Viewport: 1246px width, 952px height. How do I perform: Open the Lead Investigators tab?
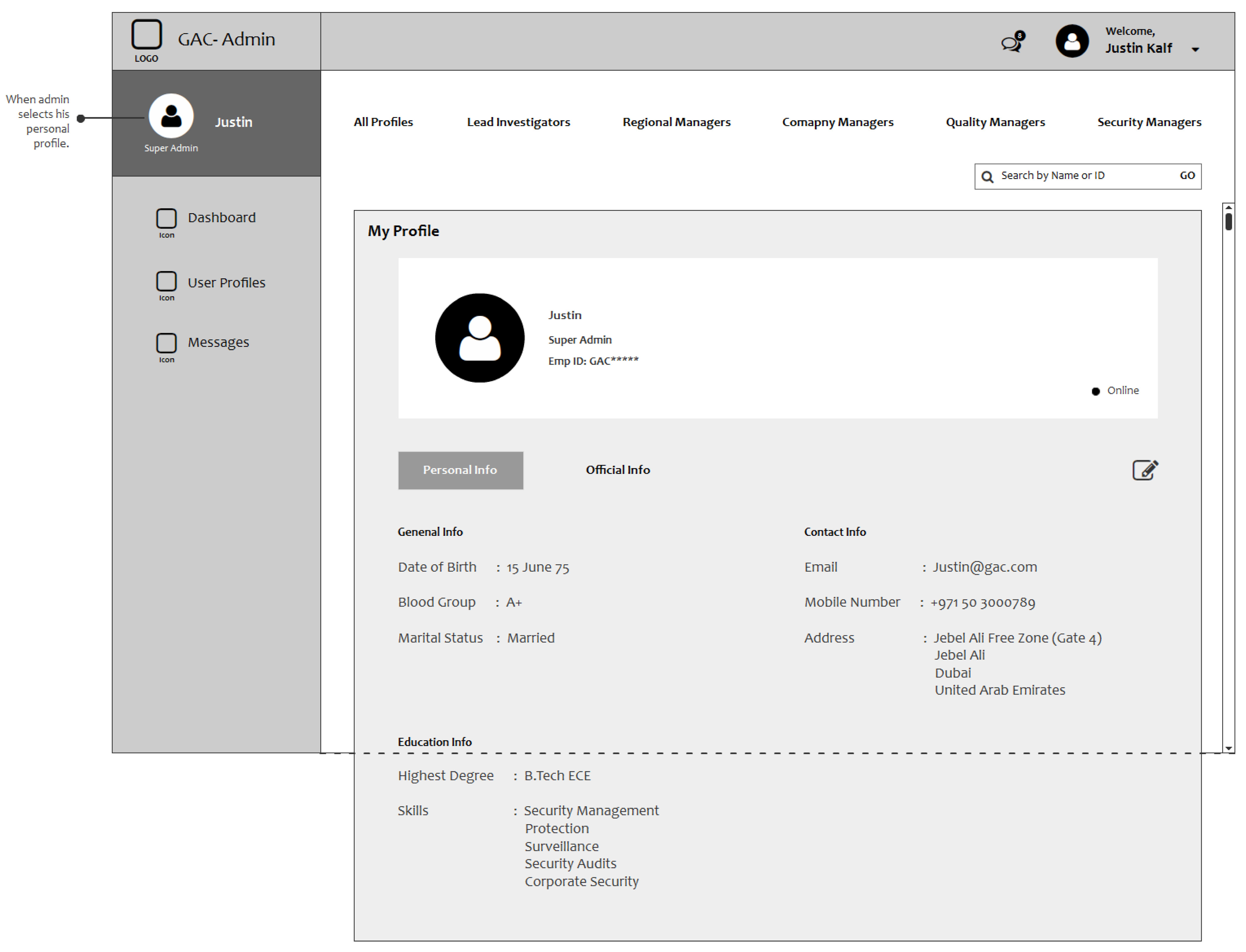pos(518,122)
